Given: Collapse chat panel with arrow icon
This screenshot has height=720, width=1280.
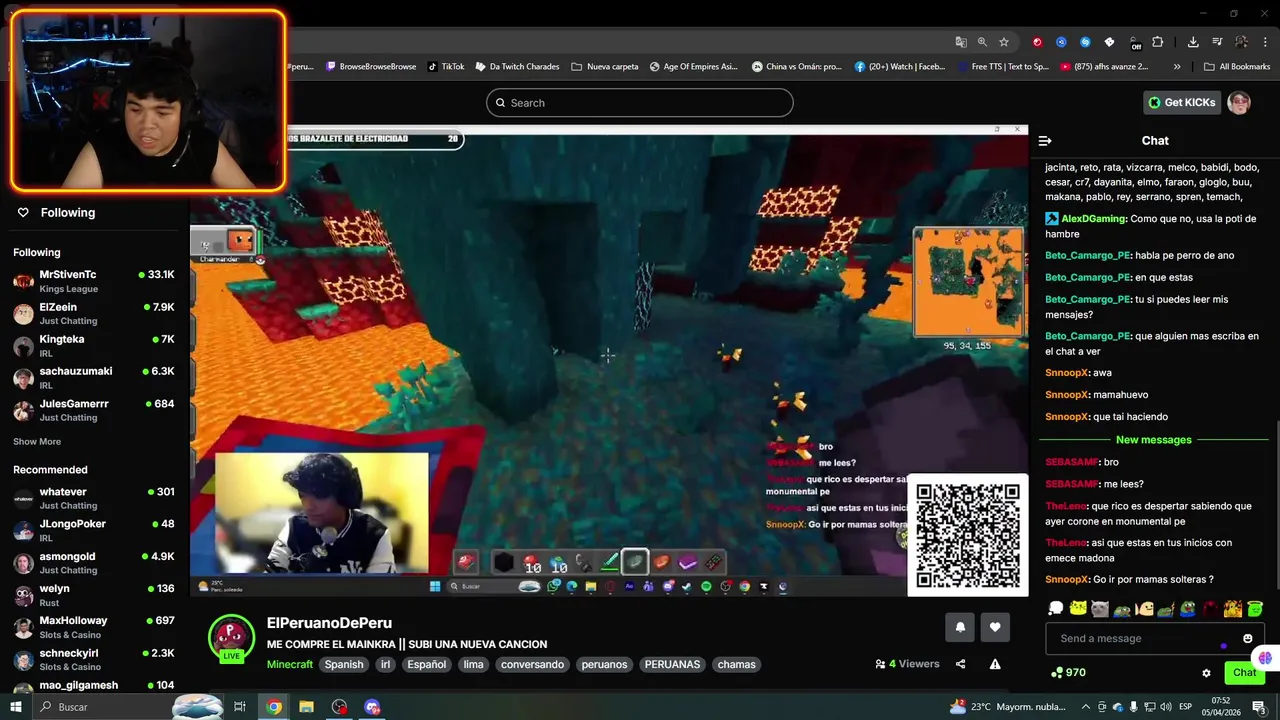Looking at the screenshot, I should click(1045, 141).
